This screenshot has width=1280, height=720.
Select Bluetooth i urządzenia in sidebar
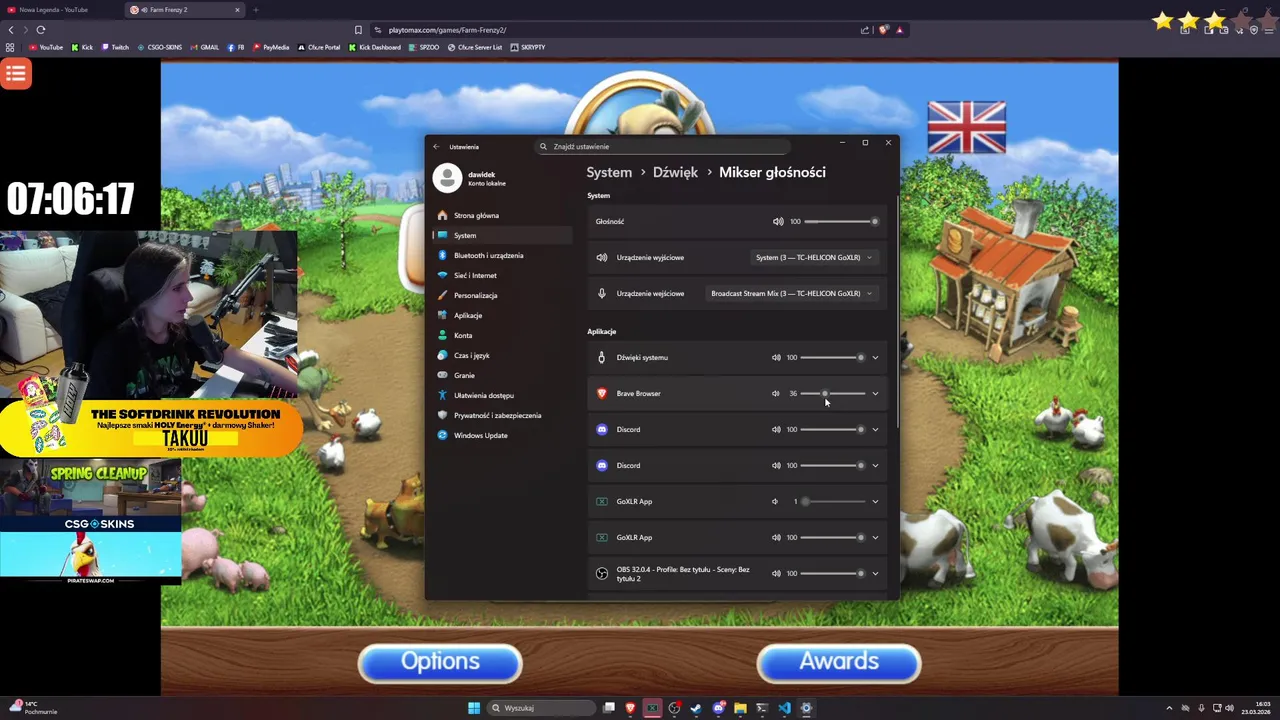[503, 255]
